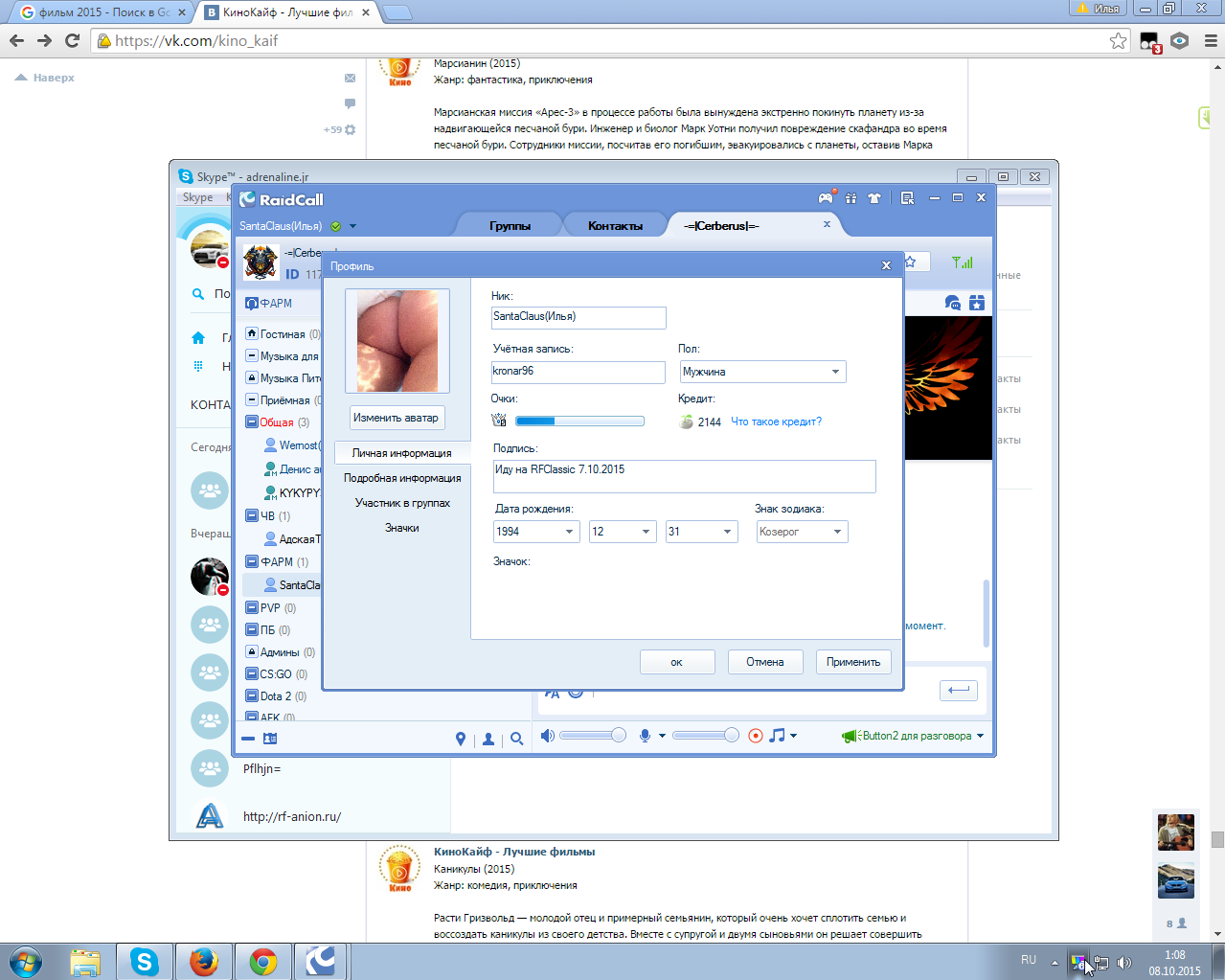Select the Личная информация profile section

pos(401,453)
